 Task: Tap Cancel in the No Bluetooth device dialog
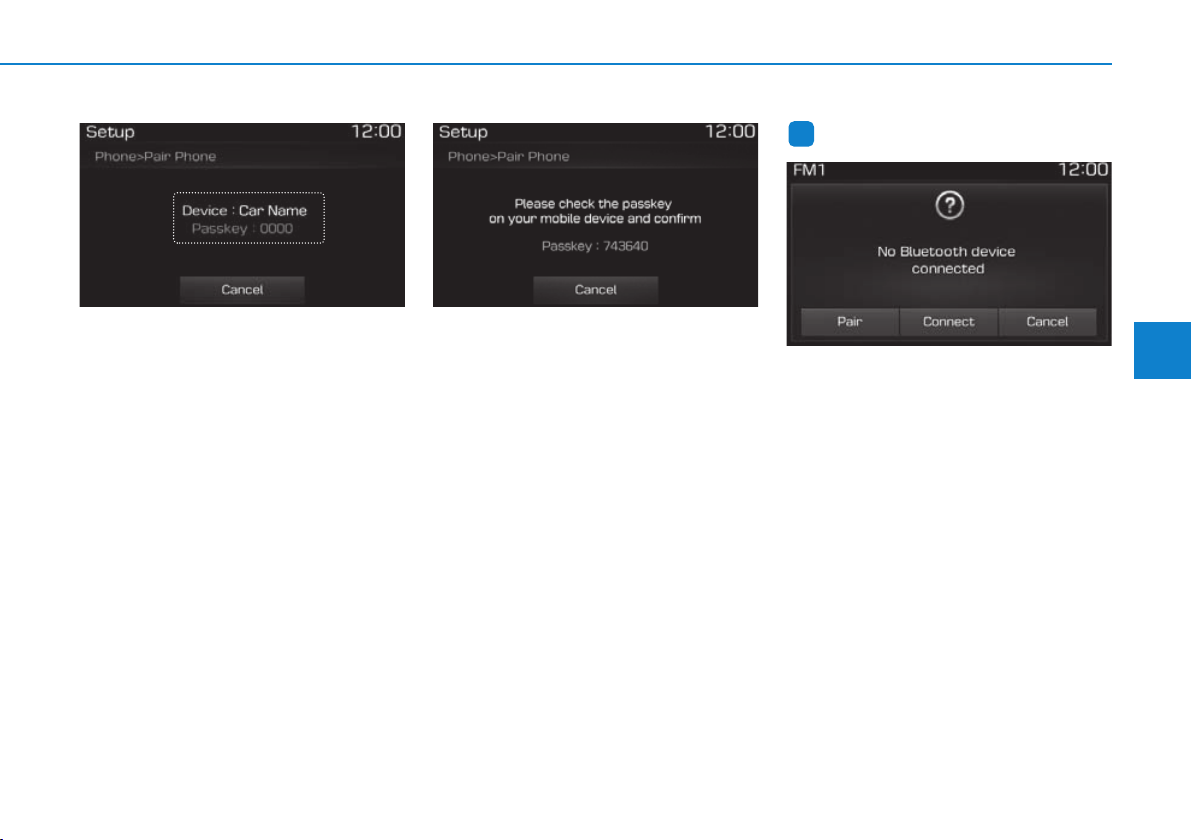click(1047, 322)
